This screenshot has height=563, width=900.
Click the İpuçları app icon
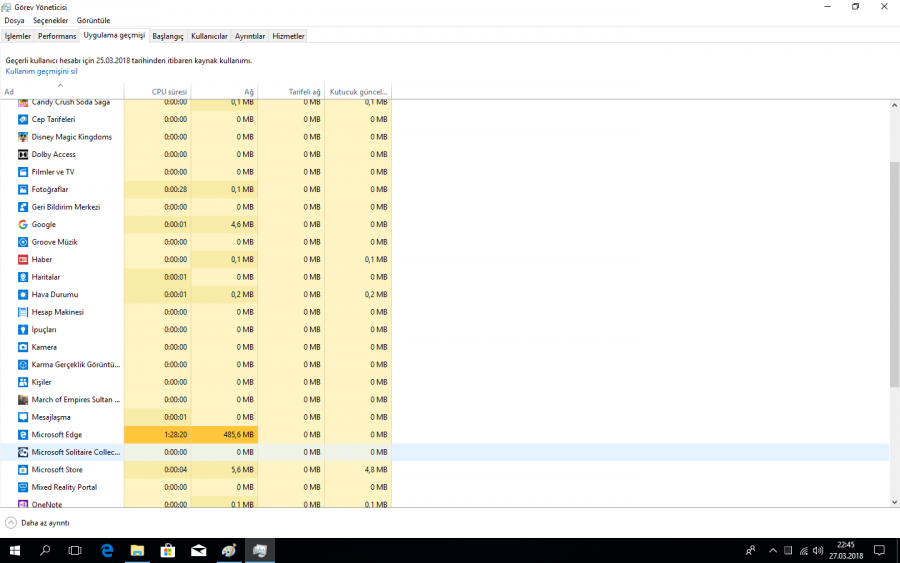23,329
